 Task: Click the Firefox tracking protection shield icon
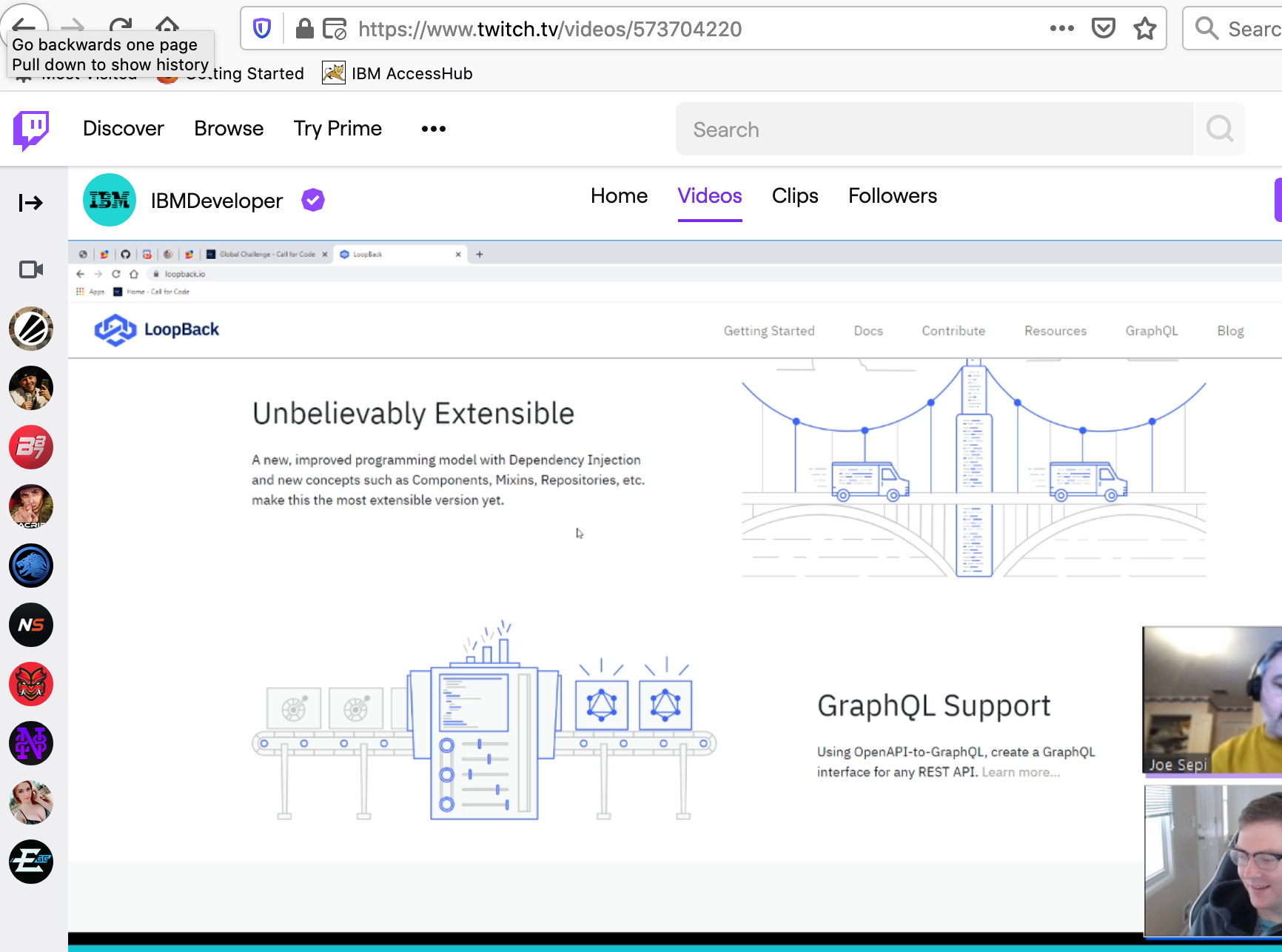[262, 29]
